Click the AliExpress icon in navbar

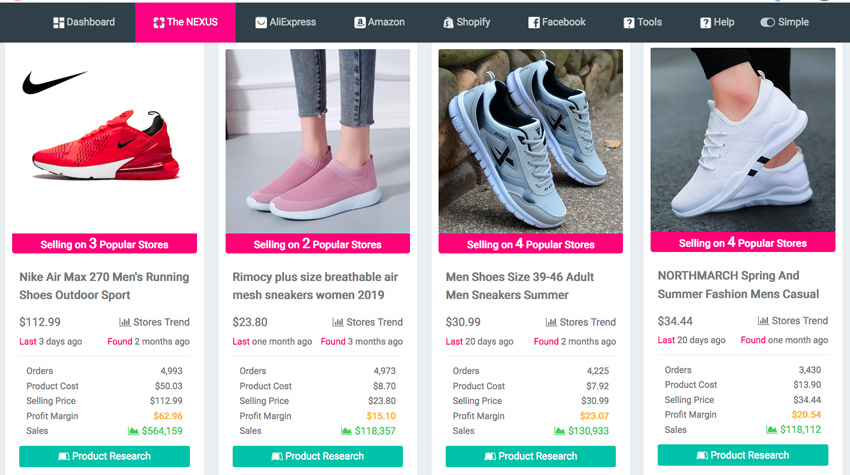(261, 22)
